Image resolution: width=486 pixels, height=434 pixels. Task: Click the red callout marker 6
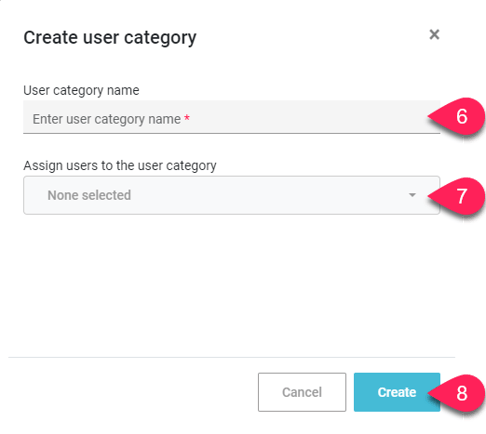(458, 116)
